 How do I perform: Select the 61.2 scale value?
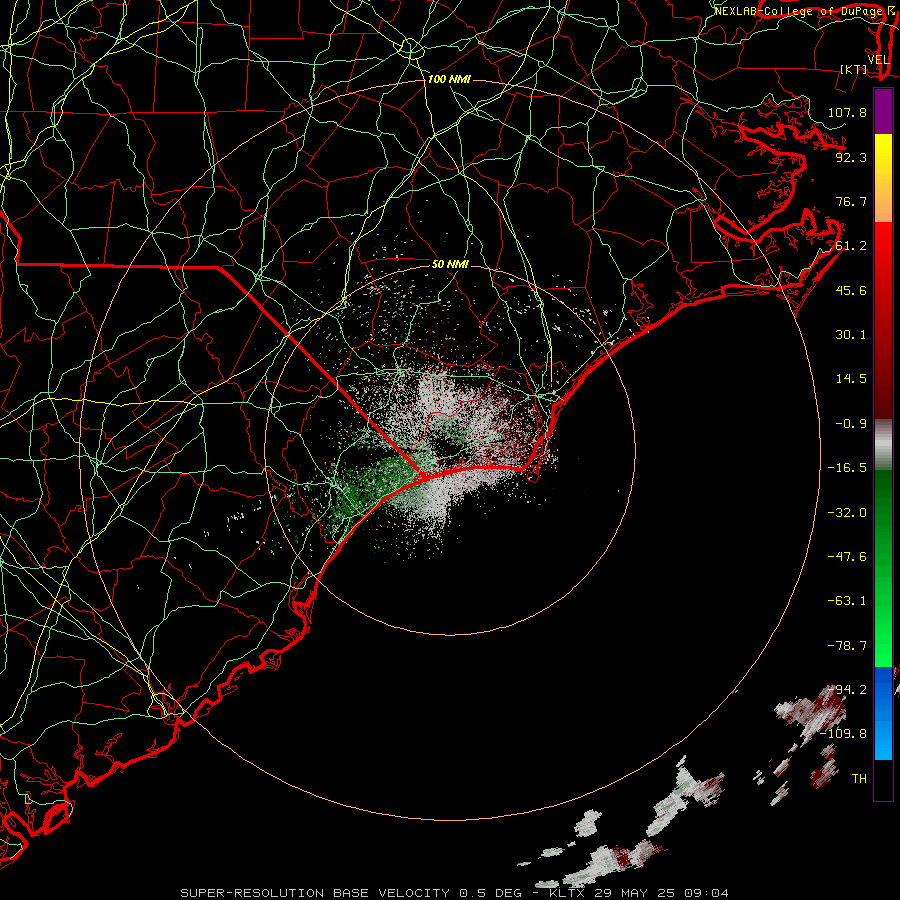point(851,246)
